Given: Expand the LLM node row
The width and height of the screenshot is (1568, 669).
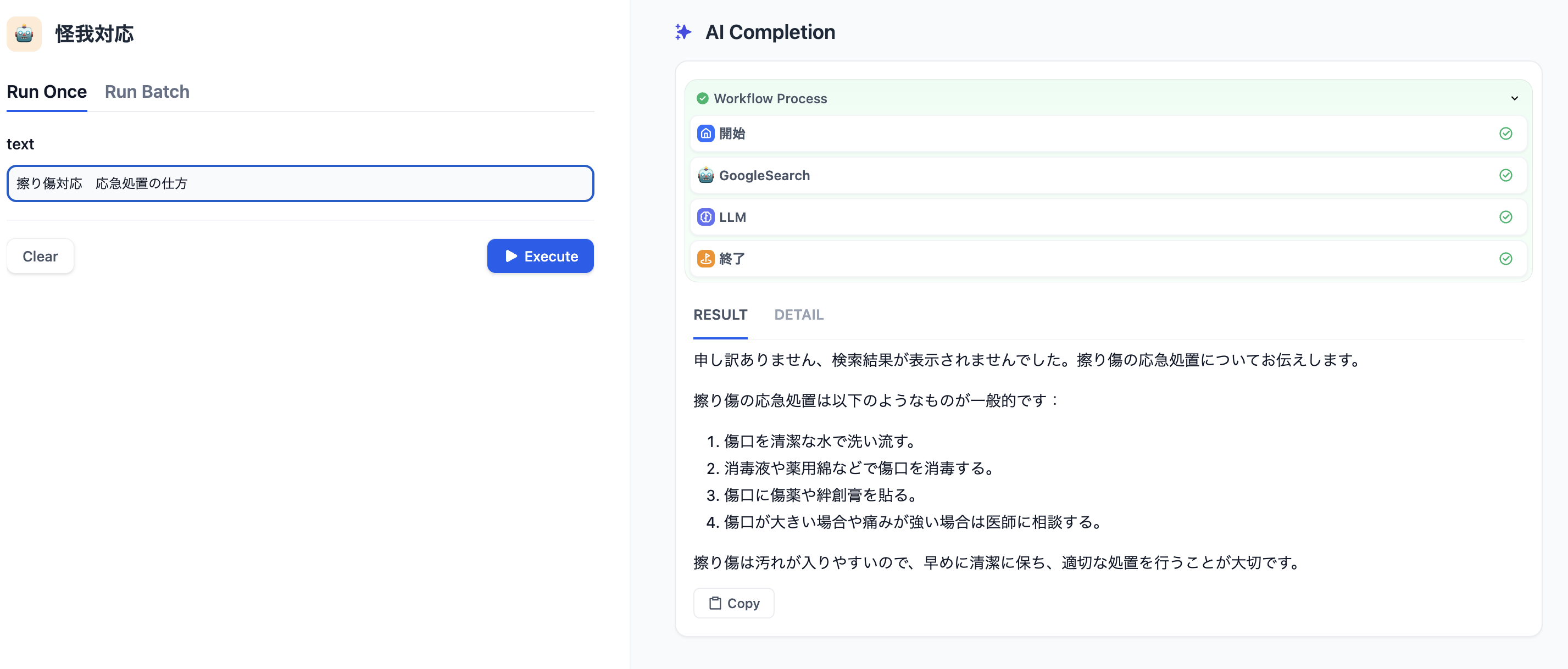Looking at the screenshot, I should point(1096,218).
